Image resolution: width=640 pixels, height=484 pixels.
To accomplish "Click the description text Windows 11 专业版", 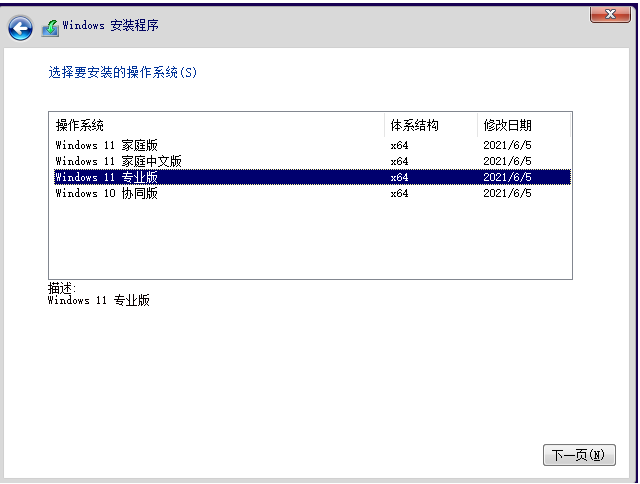I will point(99,300).
